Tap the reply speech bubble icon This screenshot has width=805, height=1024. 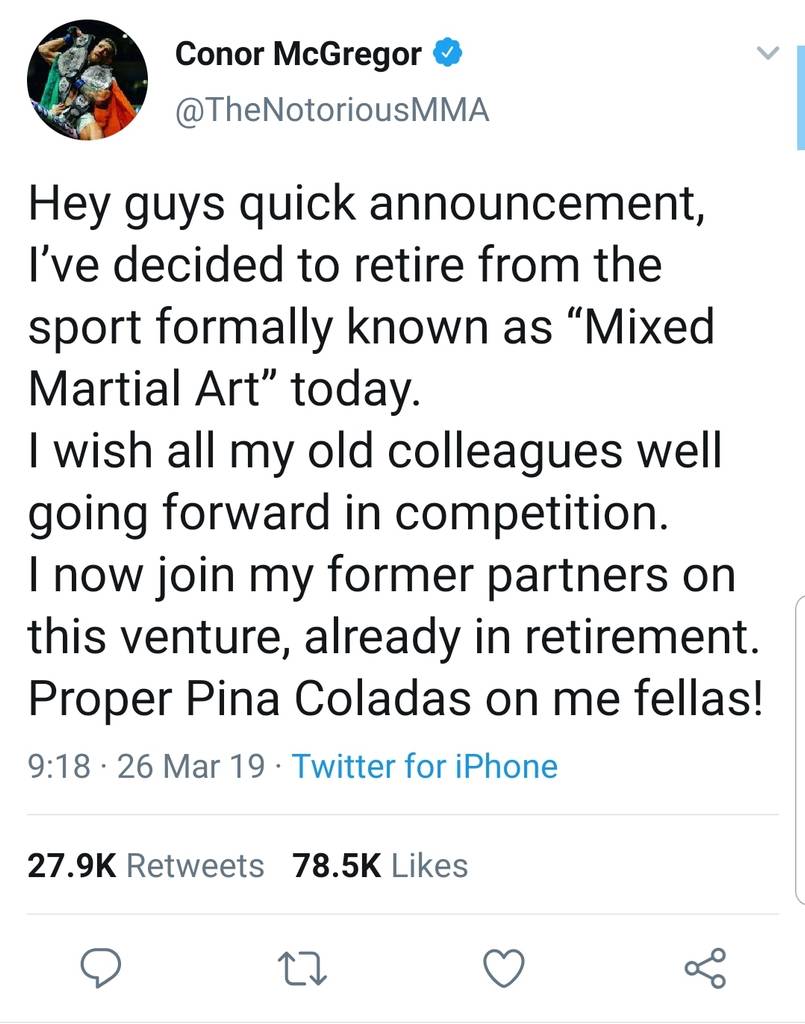(101, 967)
